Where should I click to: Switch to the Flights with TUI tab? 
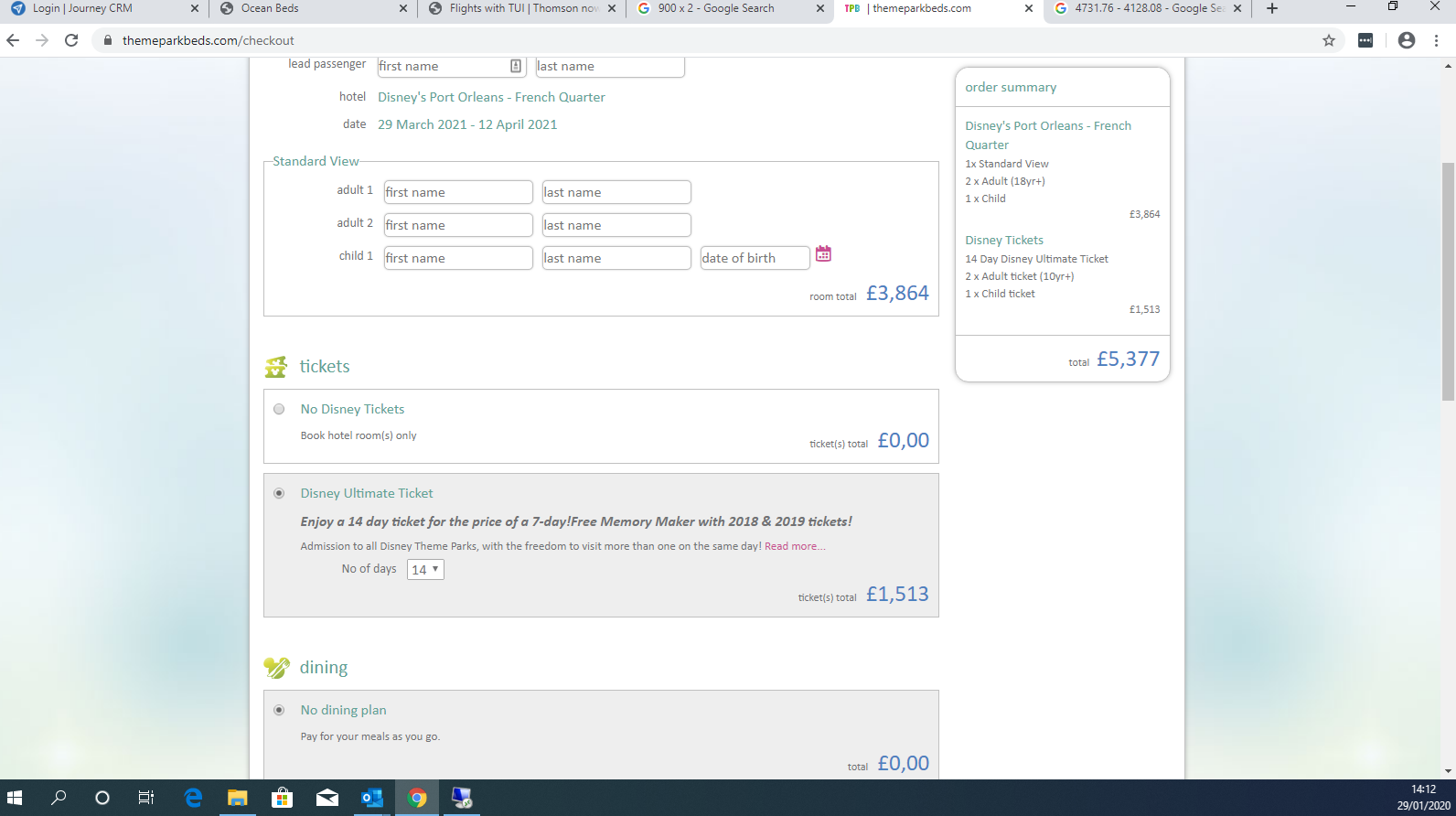point(521,8)
